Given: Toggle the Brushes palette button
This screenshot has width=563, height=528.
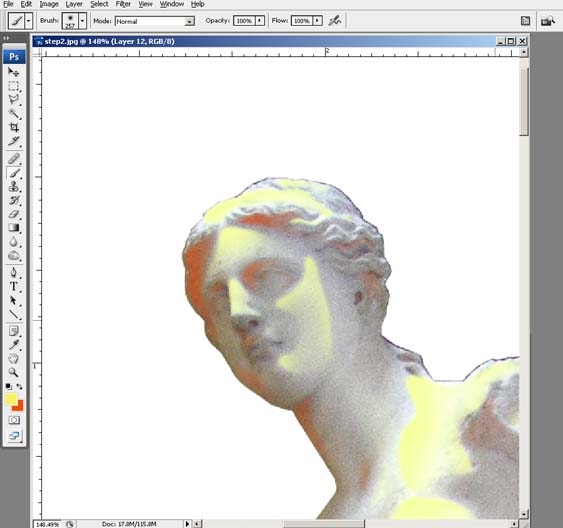Looking at the screenshot, I should coord(525,21).
